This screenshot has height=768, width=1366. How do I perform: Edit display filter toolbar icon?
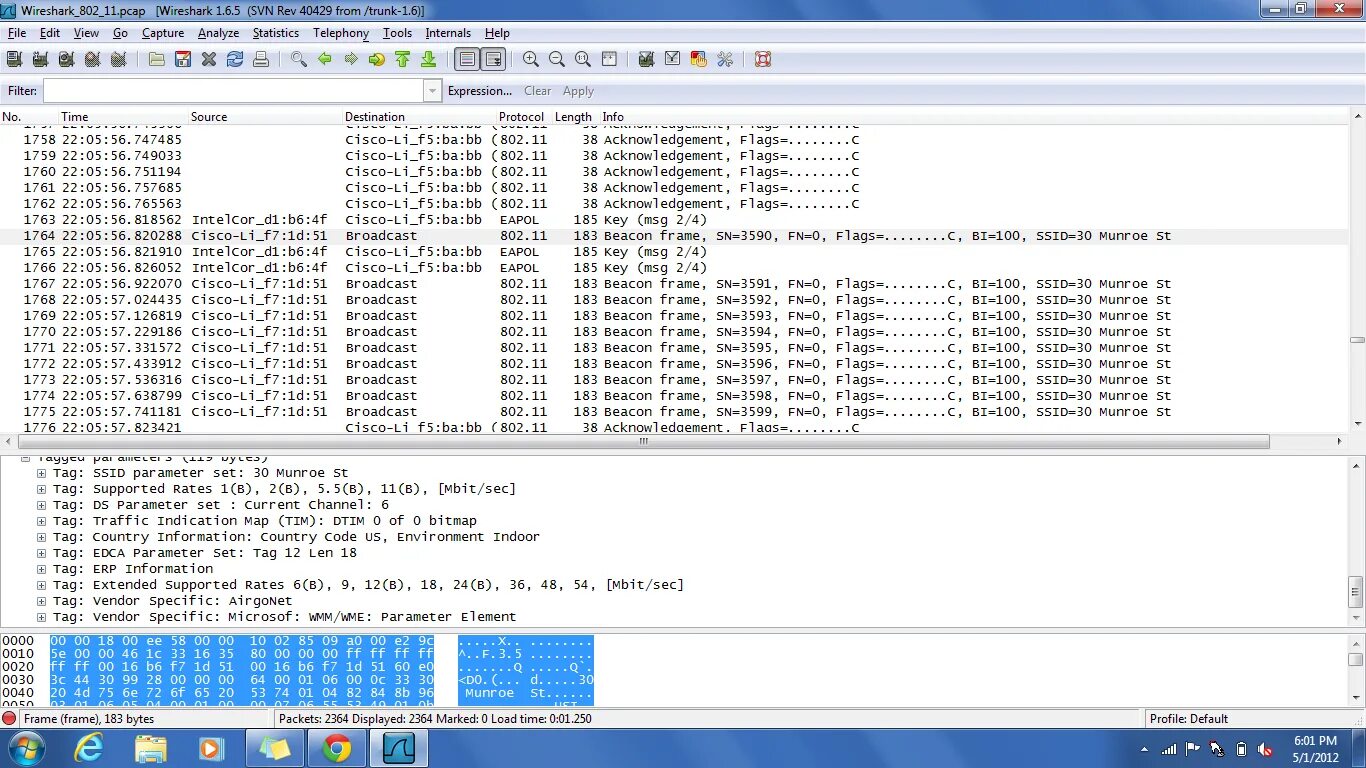pos(673,60)
